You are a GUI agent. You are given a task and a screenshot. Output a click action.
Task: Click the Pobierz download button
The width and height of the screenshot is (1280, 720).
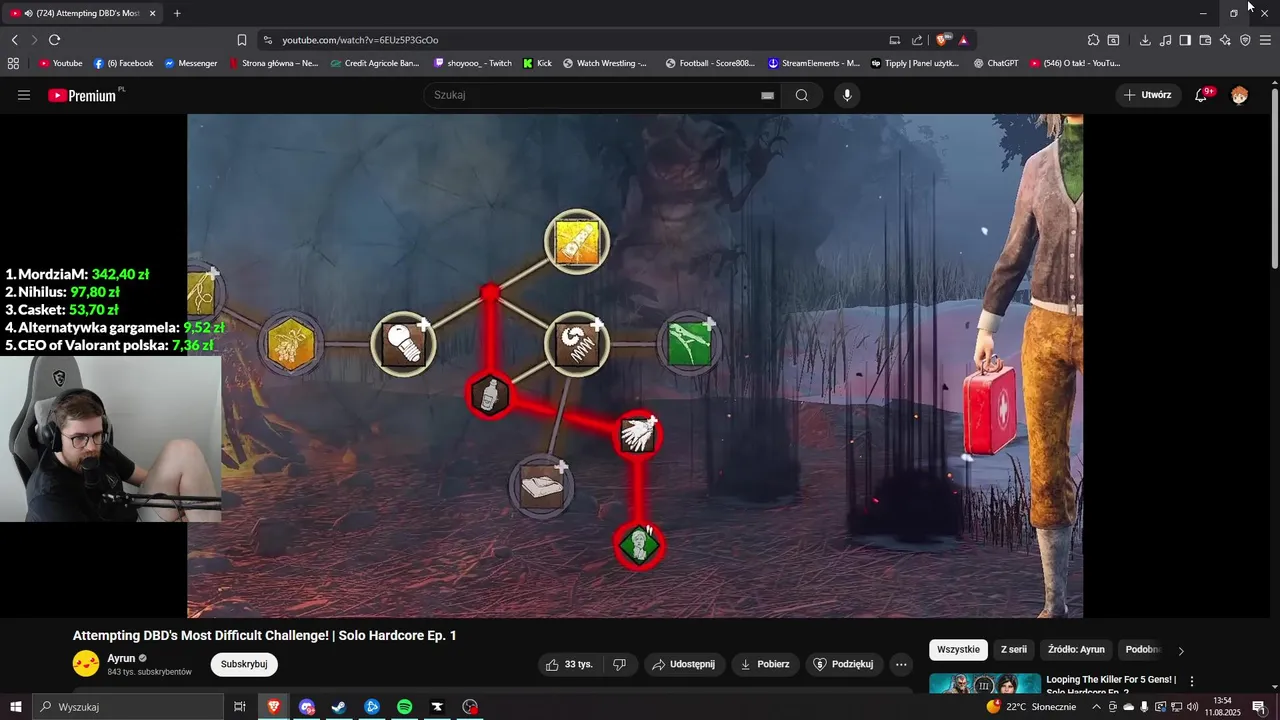pyautogui.click(x=765, y=664)
